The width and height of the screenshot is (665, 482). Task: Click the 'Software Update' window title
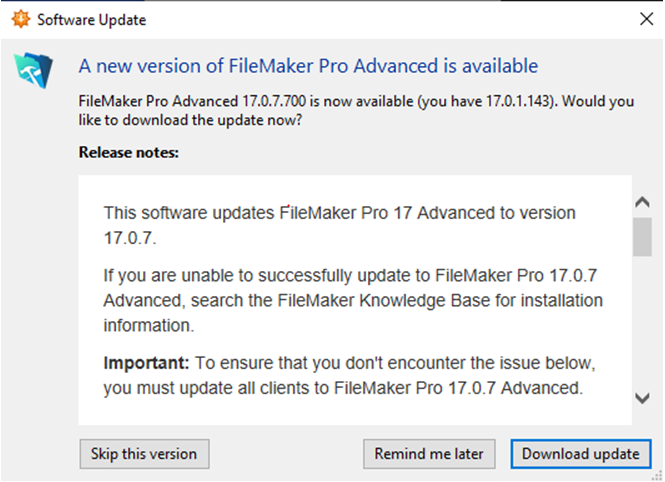pos(92,20)
